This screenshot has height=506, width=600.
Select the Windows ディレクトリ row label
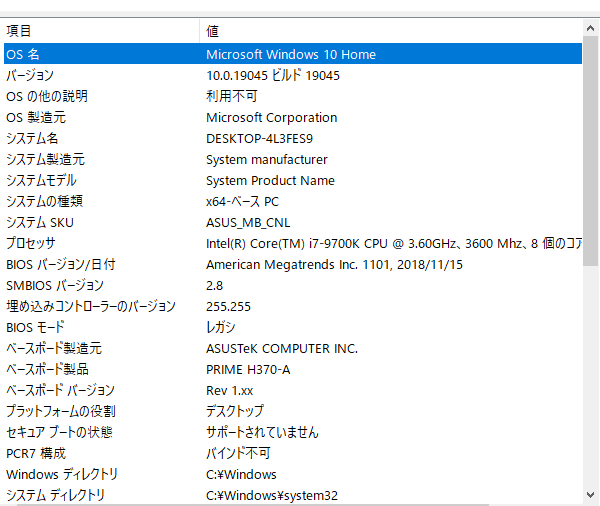tap(62, 475)
